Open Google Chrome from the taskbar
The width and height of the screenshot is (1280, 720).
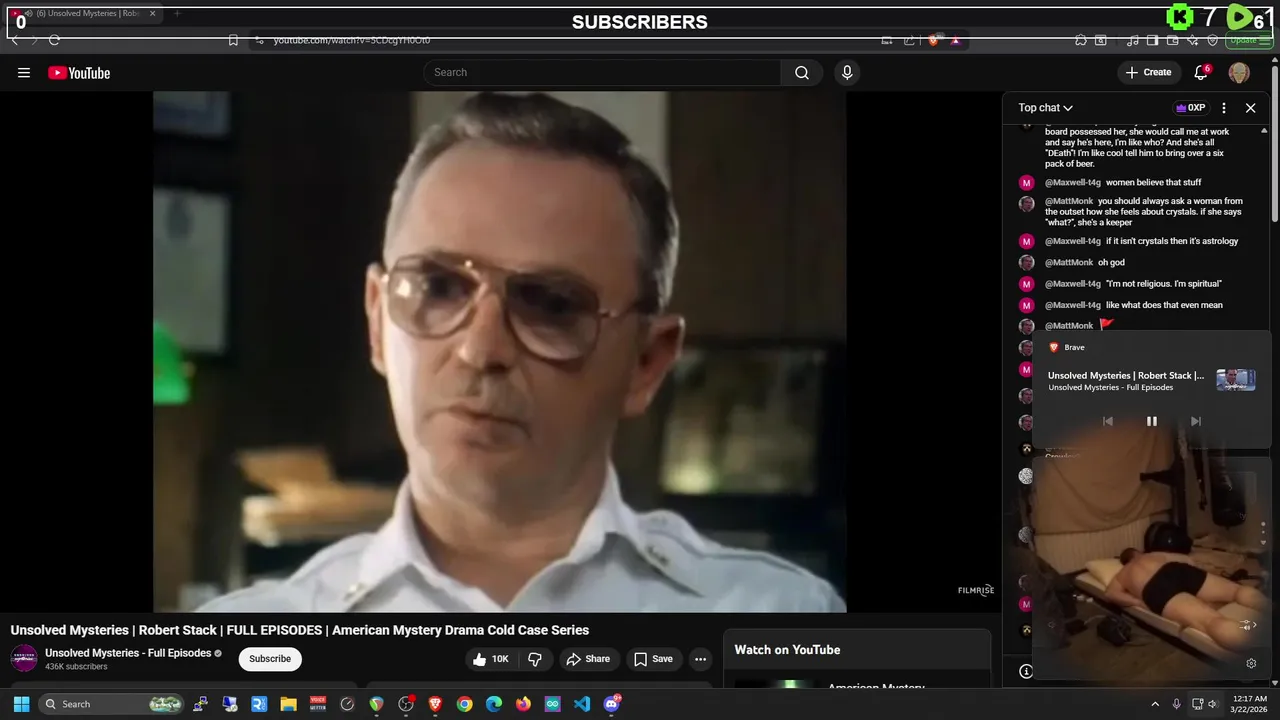(x=464, y=704)
